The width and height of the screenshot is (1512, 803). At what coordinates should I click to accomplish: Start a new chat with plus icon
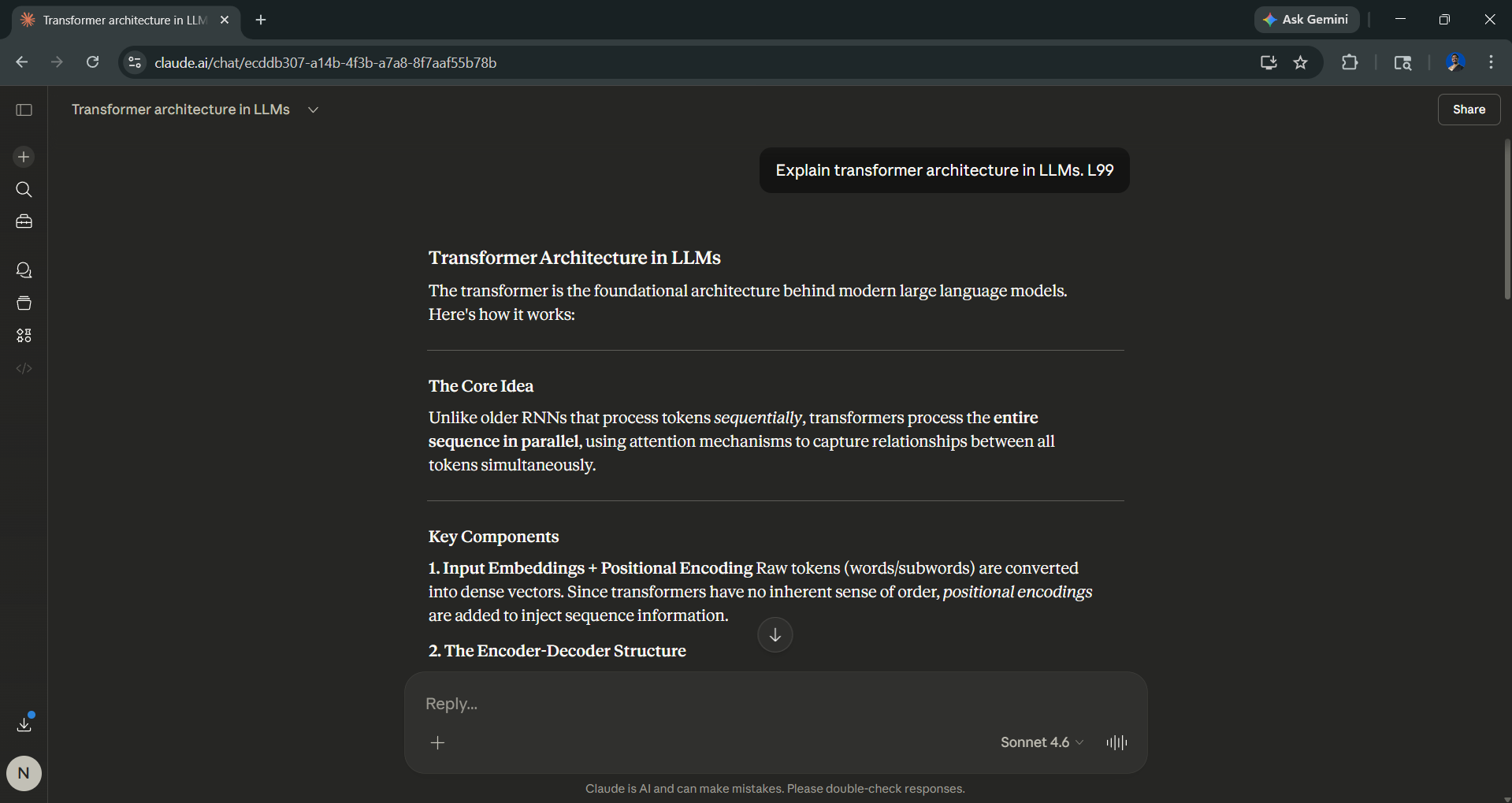[x=24, y=157]
